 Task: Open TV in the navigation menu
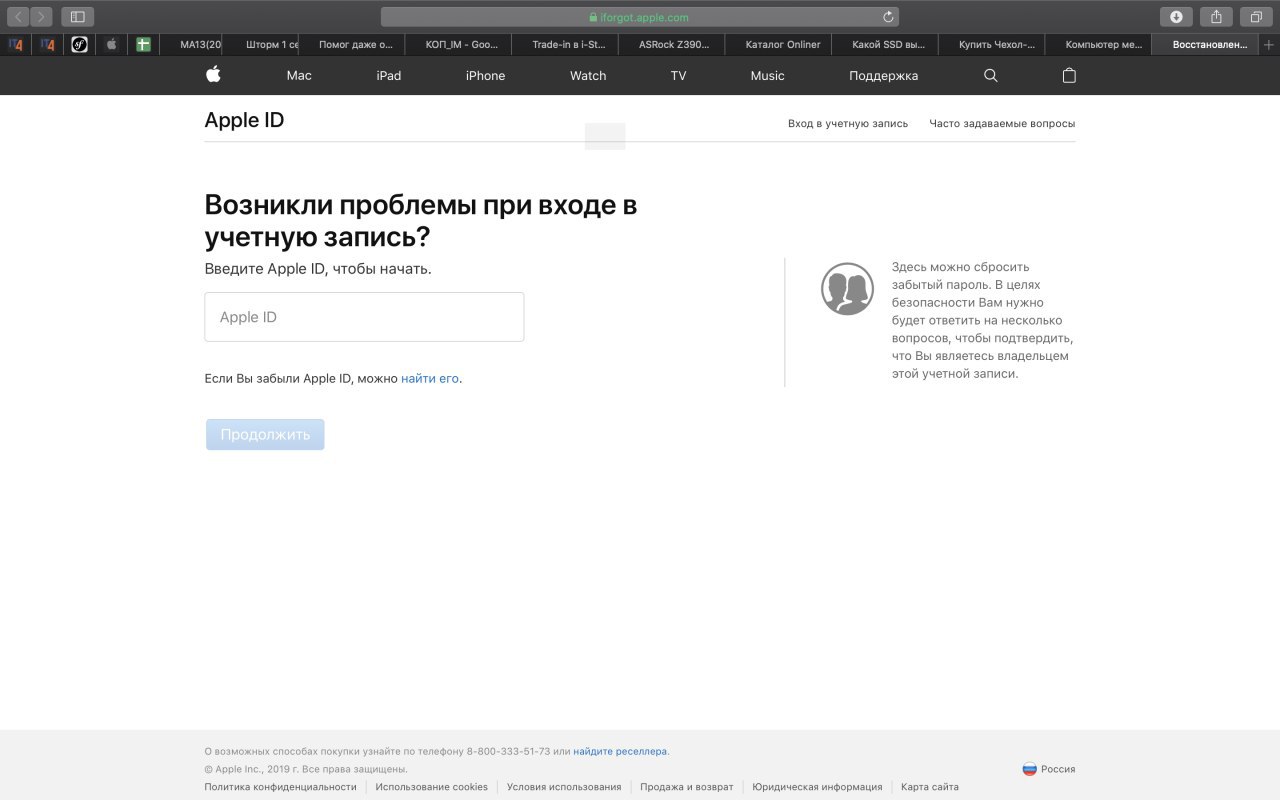point(679,76)
